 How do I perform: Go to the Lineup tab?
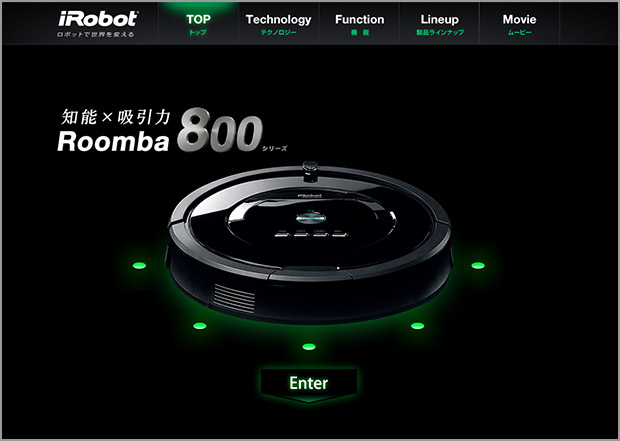point(439,24)
